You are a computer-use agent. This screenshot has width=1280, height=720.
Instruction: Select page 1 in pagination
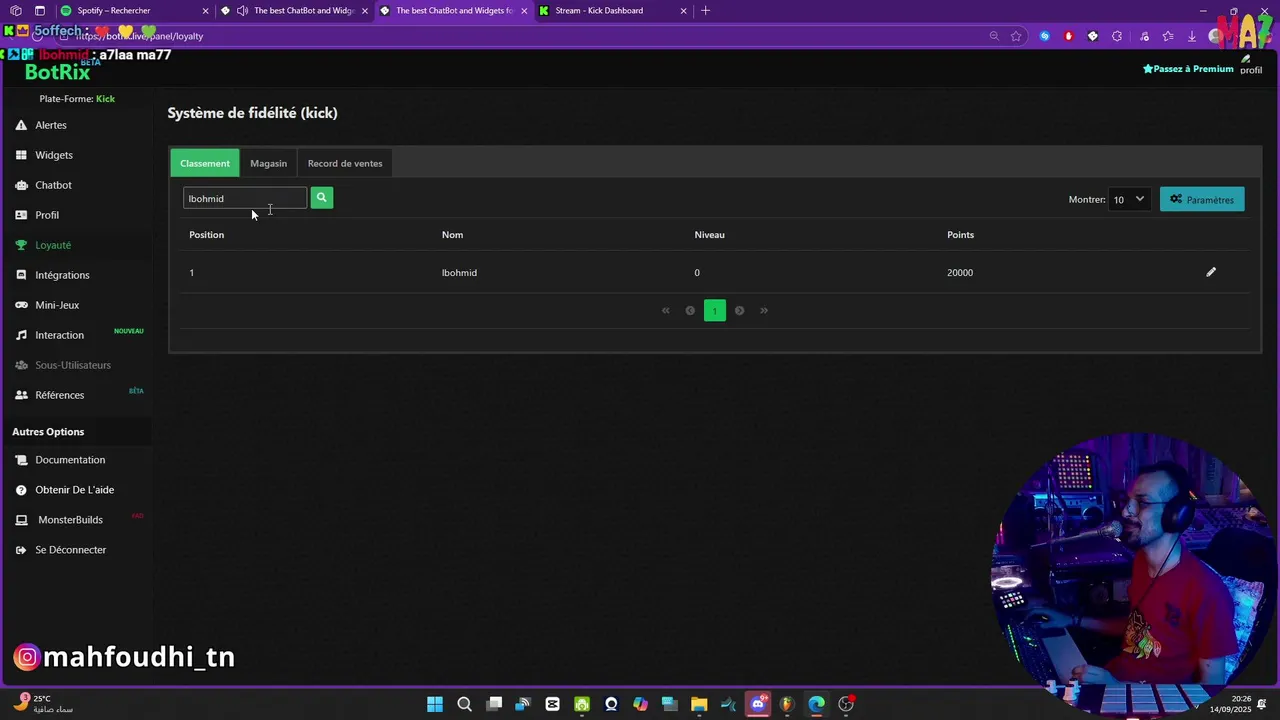point(714,310)
